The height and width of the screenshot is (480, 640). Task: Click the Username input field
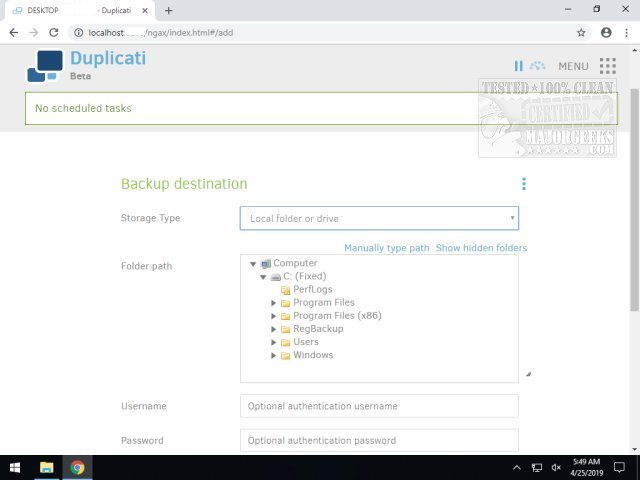[x=379, y=406]
